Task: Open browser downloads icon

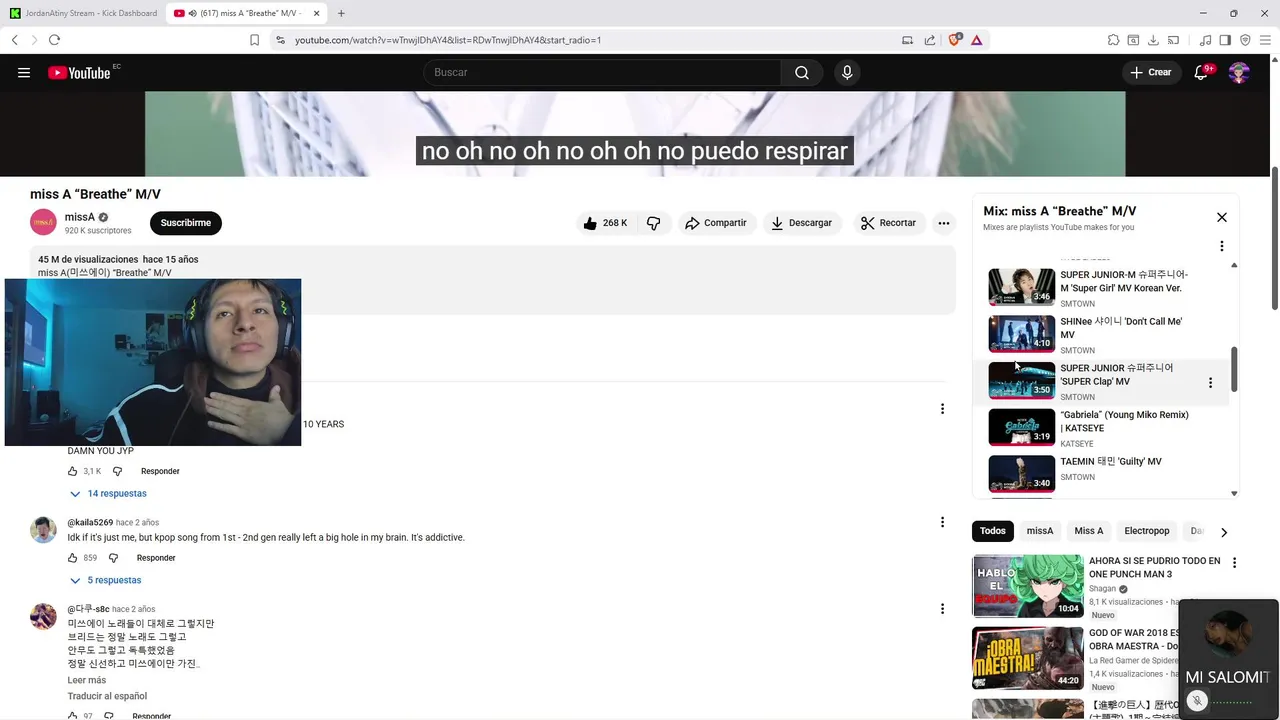Action: (x=1153, y=40)
